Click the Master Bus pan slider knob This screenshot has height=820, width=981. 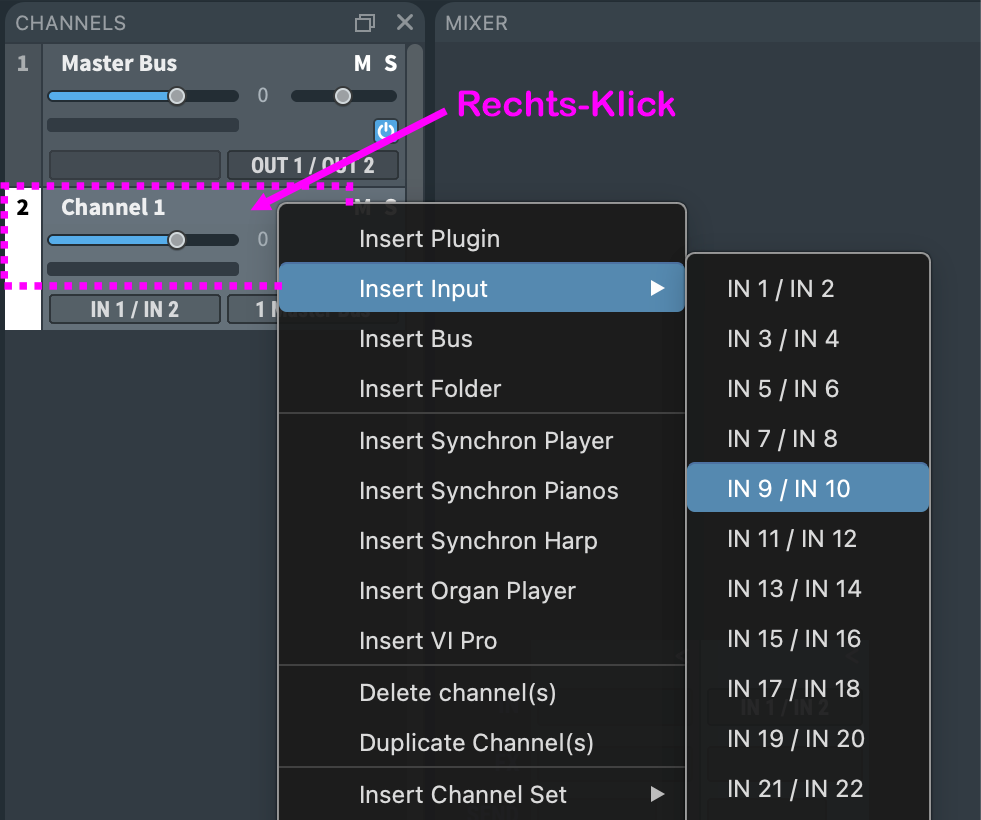point(343,96)
